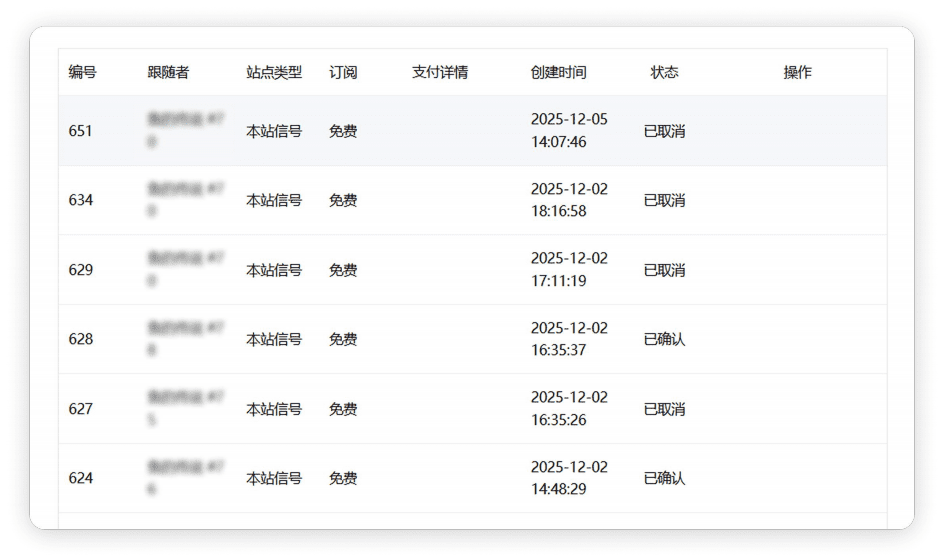Click the 2025-12-05 14:07:46 creation time
Screen dimensions: 948x559
pyautogui.click(x=568, y=131)
